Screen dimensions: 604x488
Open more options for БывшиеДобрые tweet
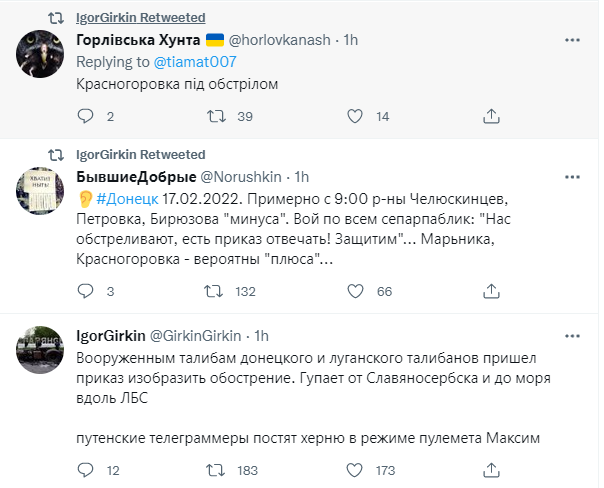571,177
